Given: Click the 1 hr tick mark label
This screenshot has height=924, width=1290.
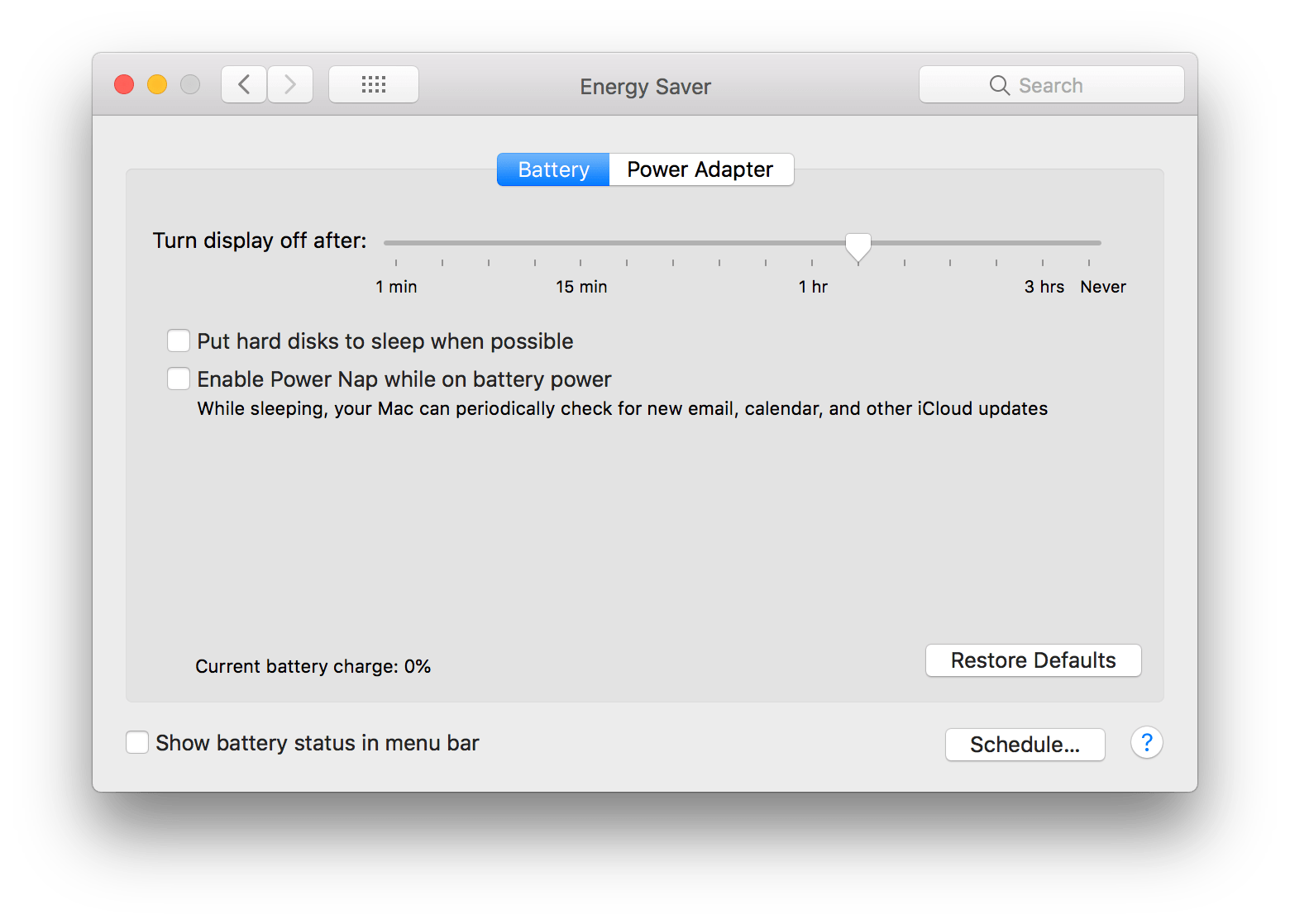Looking at the screenshot, I should (x=813, y=286).
